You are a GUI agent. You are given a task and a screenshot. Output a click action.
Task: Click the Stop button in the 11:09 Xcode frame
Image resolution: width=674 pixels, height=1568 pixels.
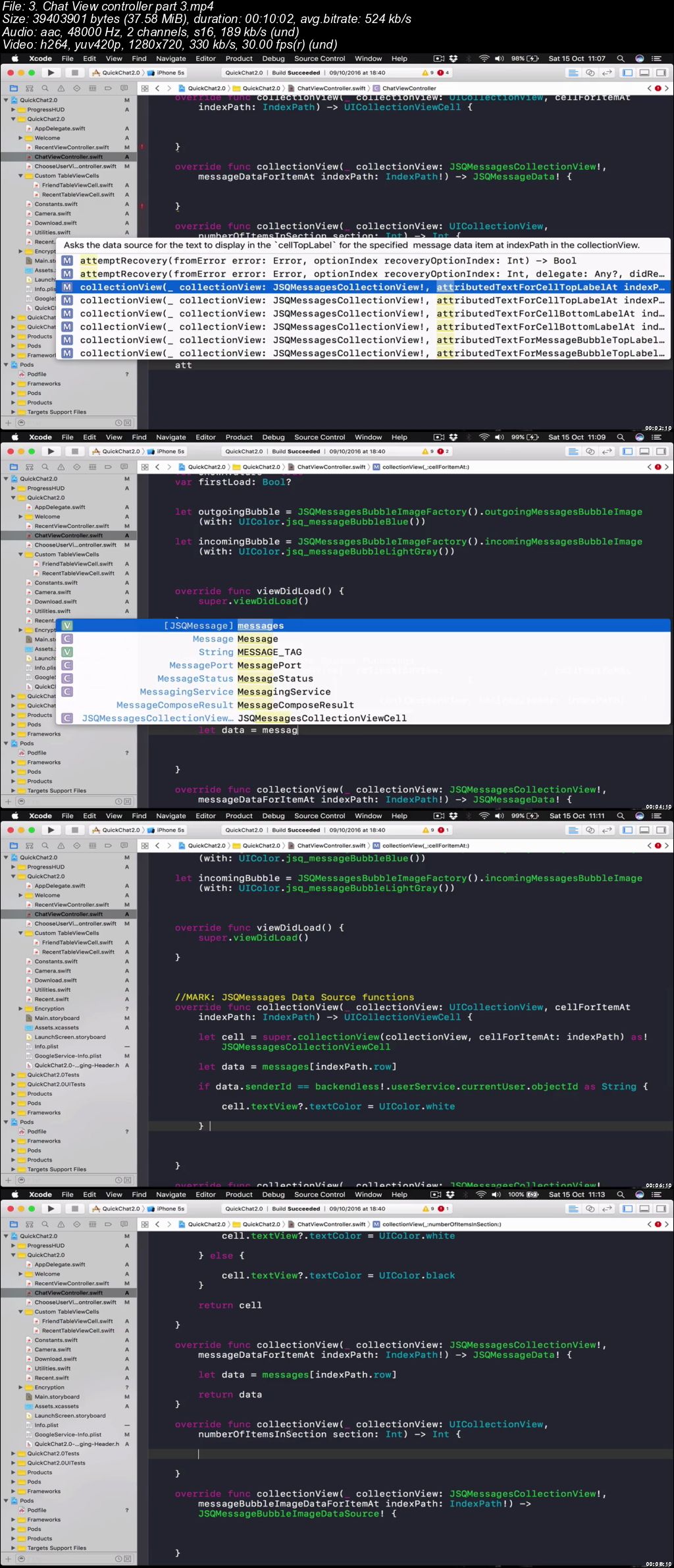74,451
